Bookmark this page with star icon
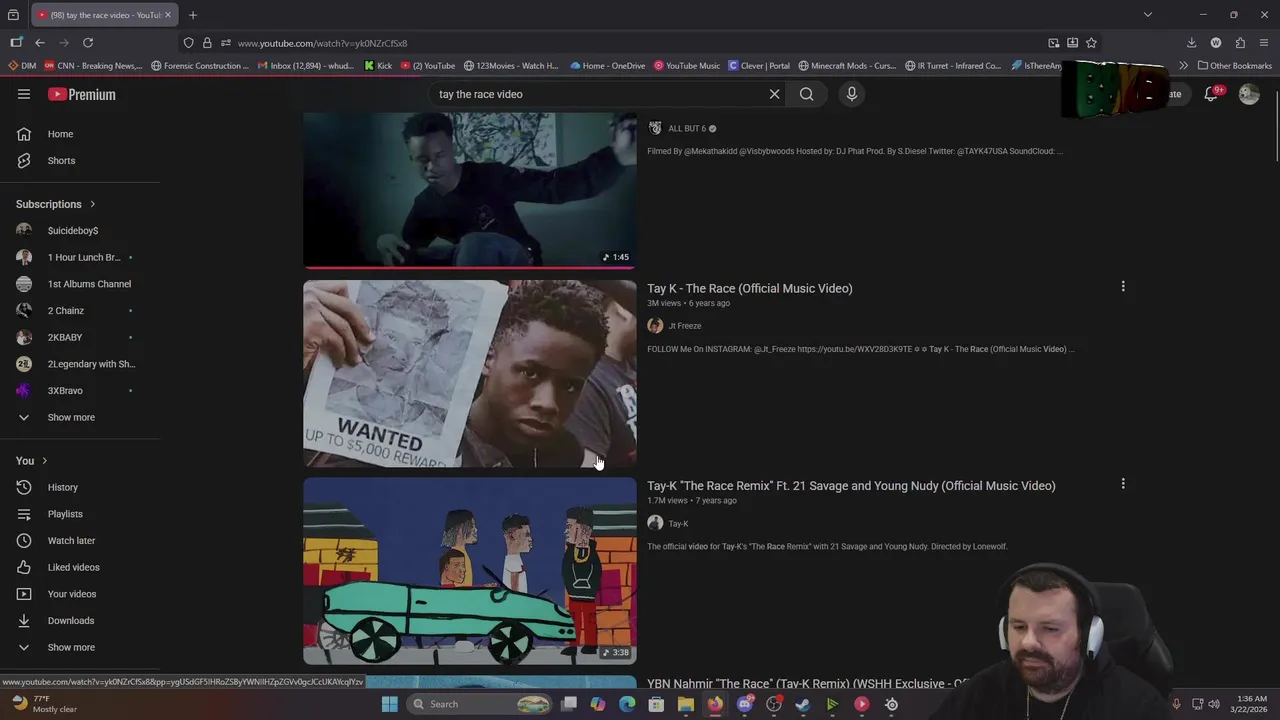Image resolution: width=1280 pixels, height=720 pixels. 1091,43
